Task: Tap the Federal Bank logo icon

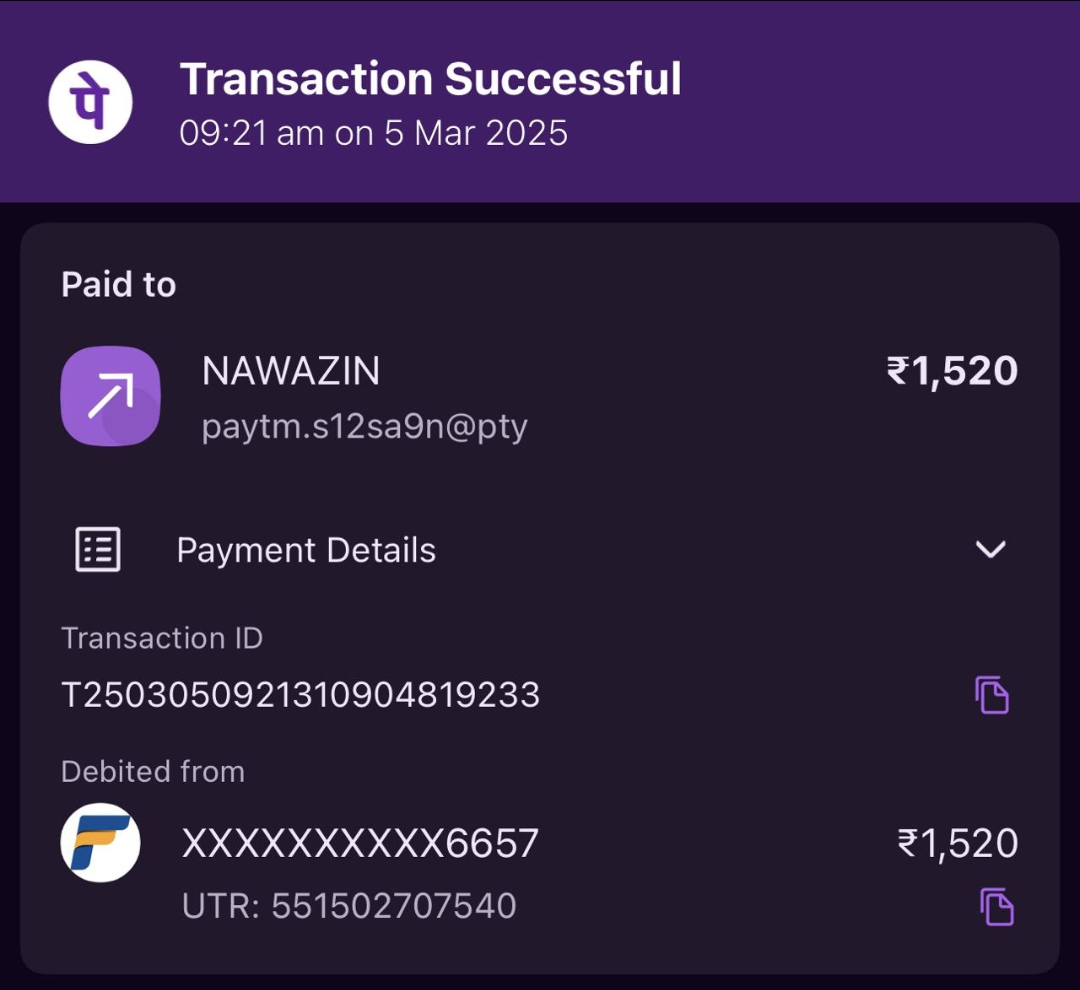Action: (100, 843)
